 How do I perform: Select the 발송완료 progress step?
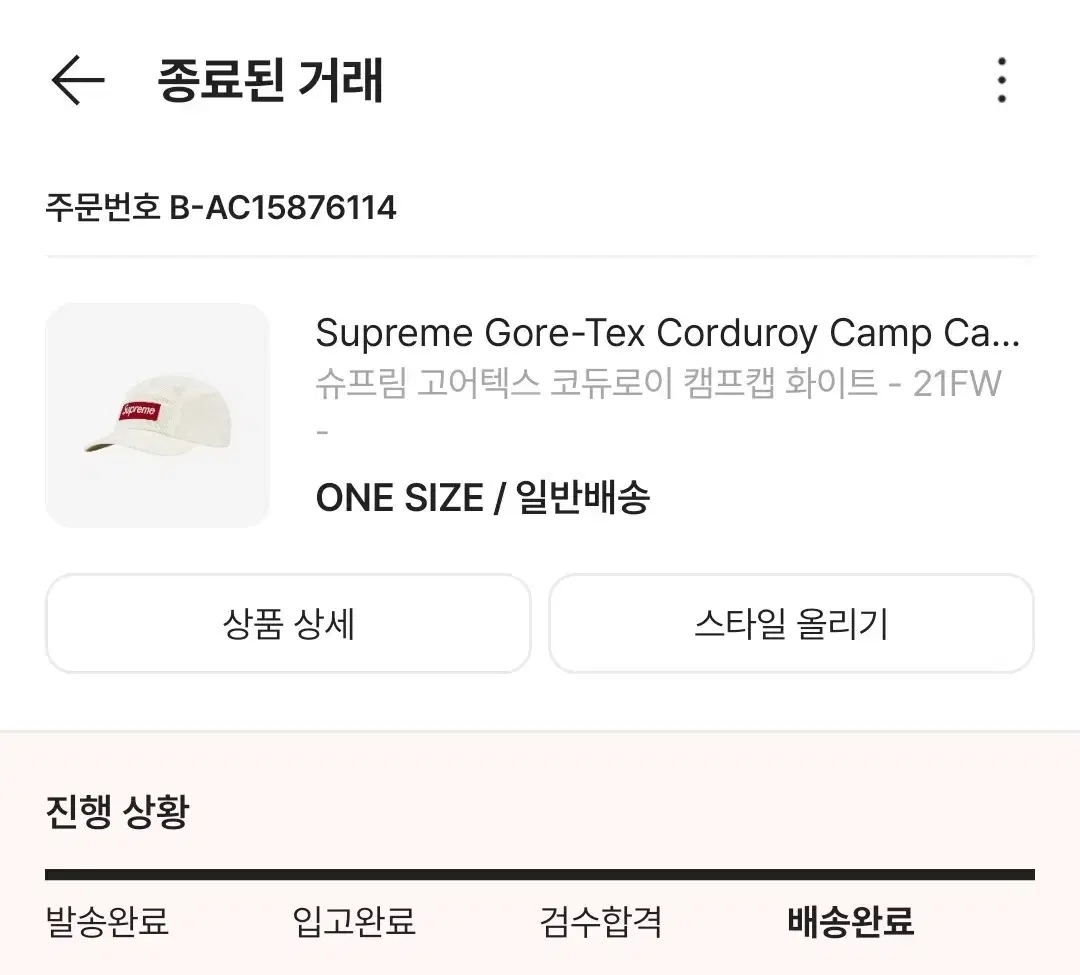(107, 921)
